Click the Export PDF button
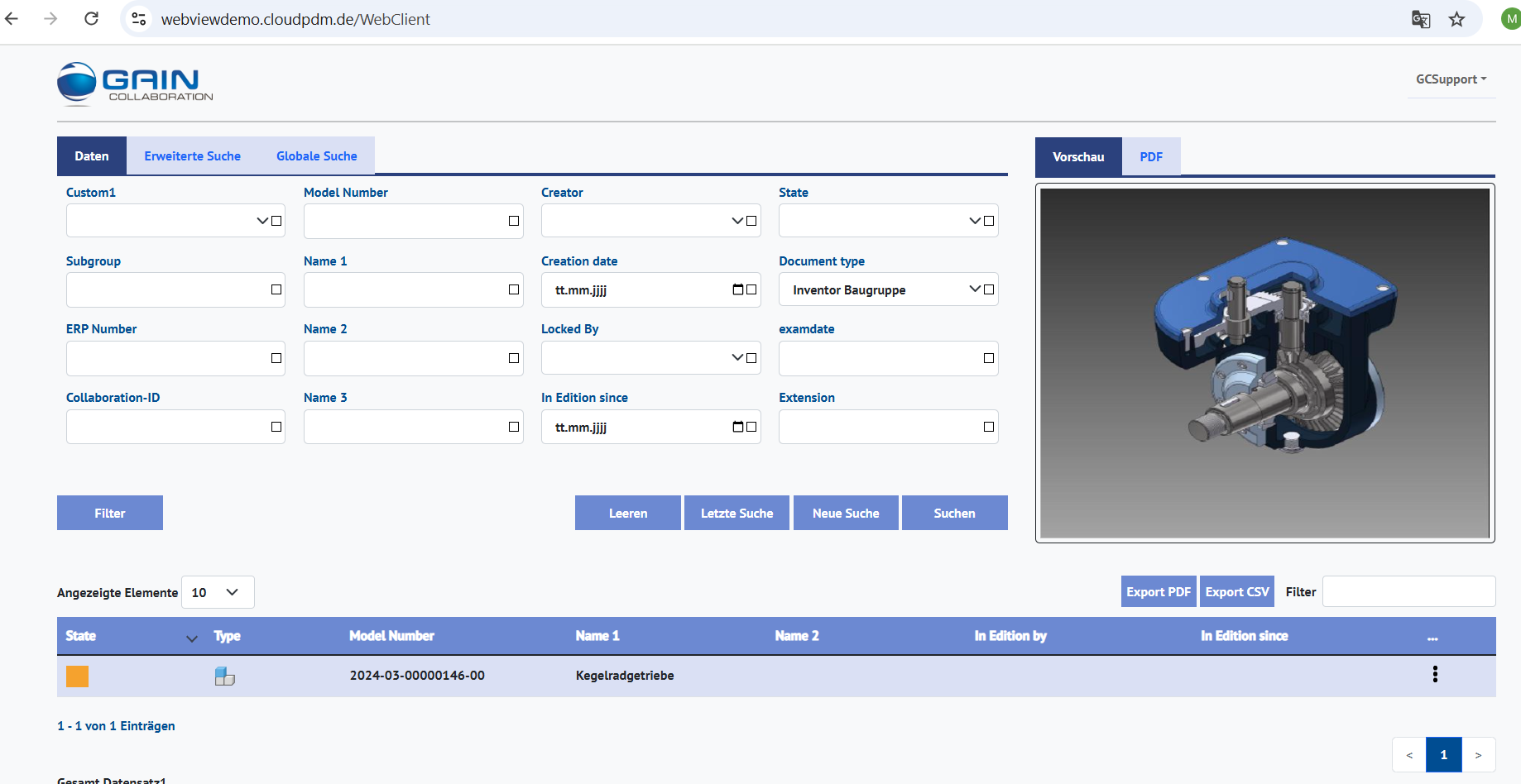The width and height of the screenshot is (1521, 784). (x=1159, y=591)
